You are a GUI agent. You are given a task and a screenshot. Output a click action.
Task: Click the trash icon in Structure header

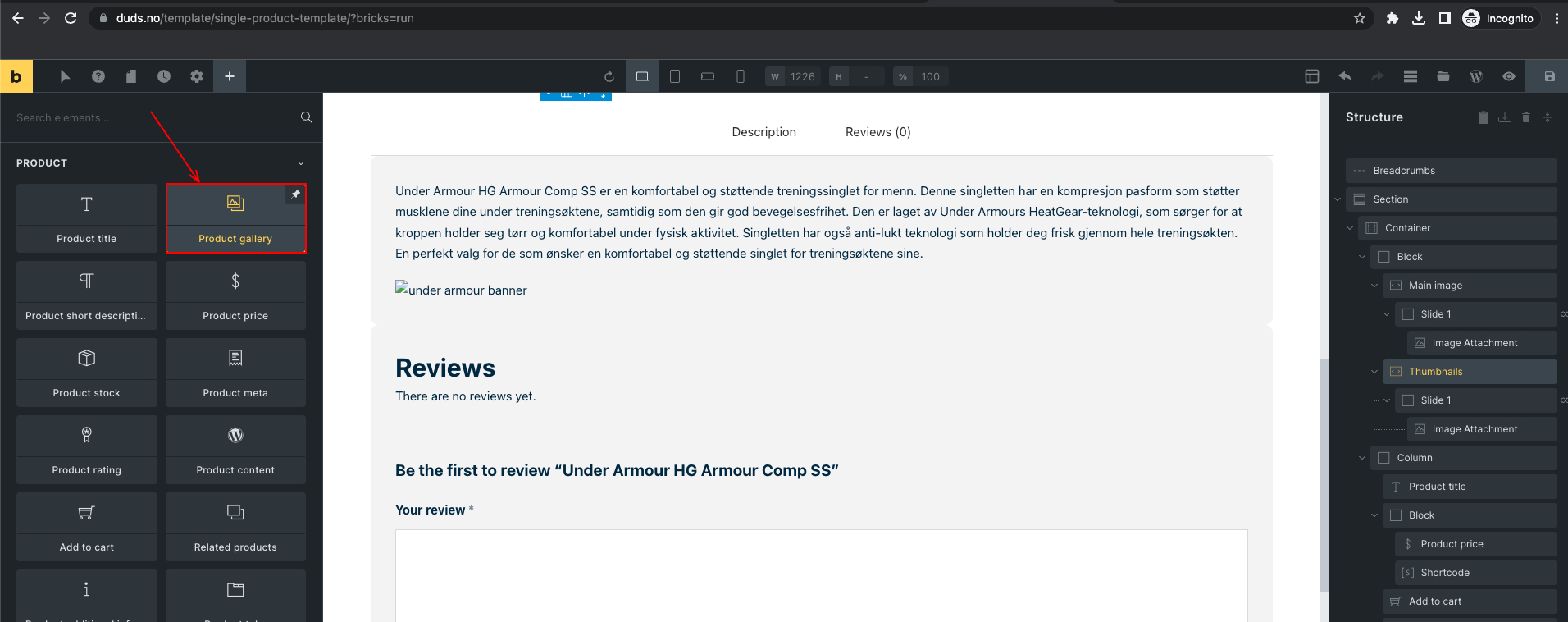1526,117
